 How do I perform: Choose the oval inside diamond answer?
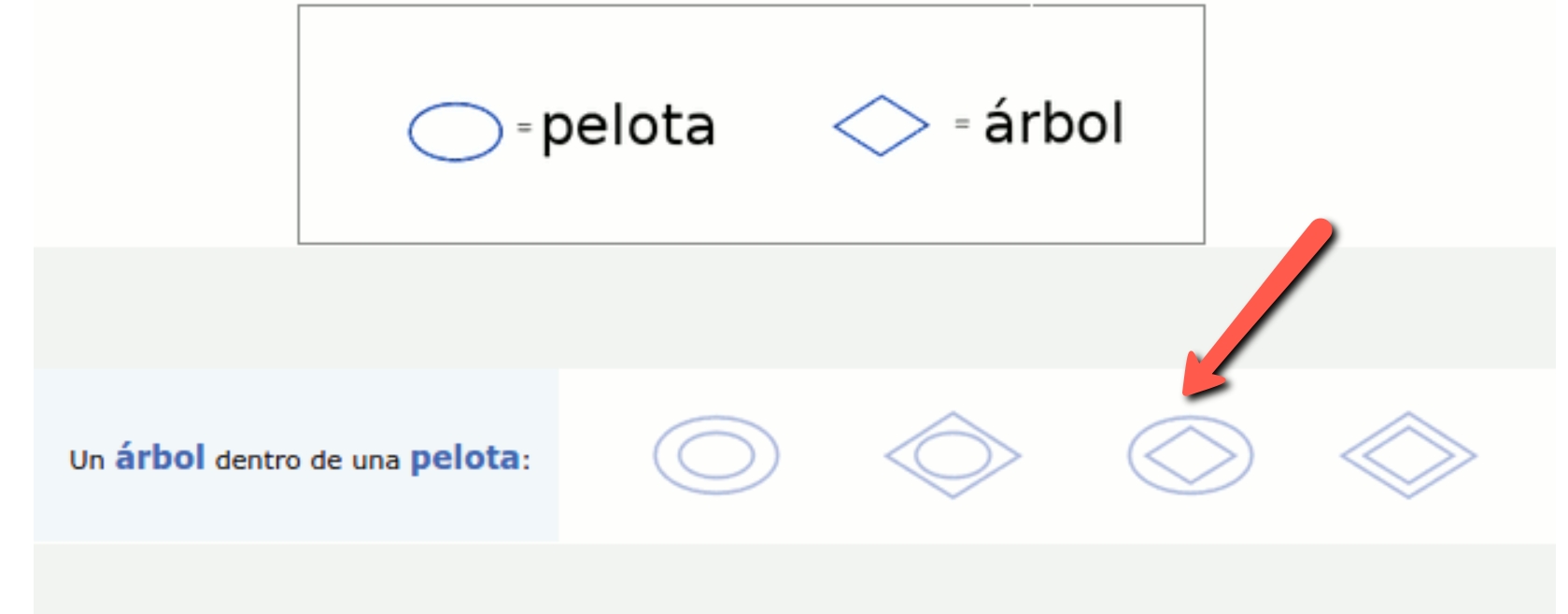(953, 455)
